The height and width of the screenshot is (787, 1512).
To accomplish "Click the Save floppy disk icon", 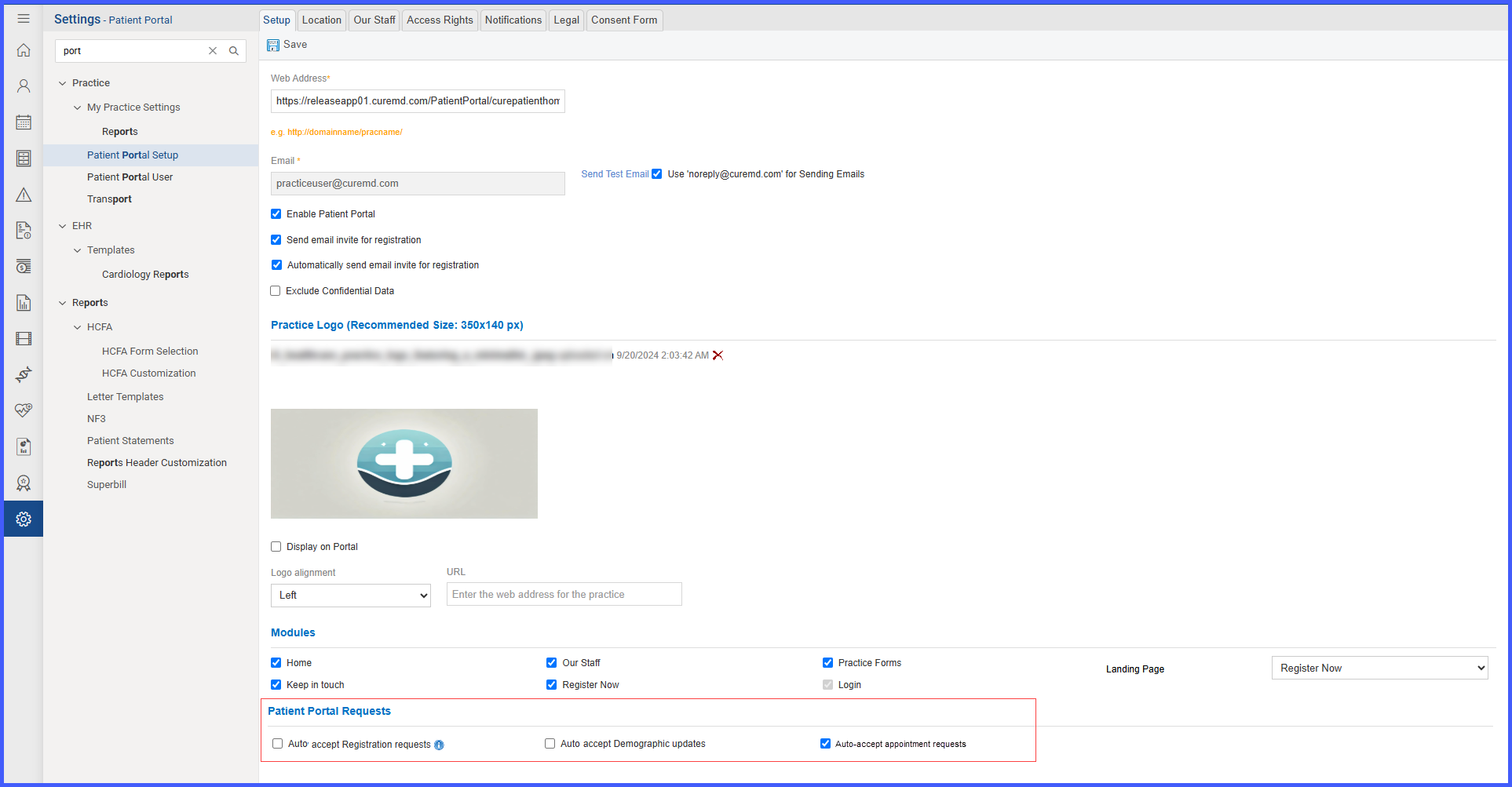I will click(x=273, y=46).
